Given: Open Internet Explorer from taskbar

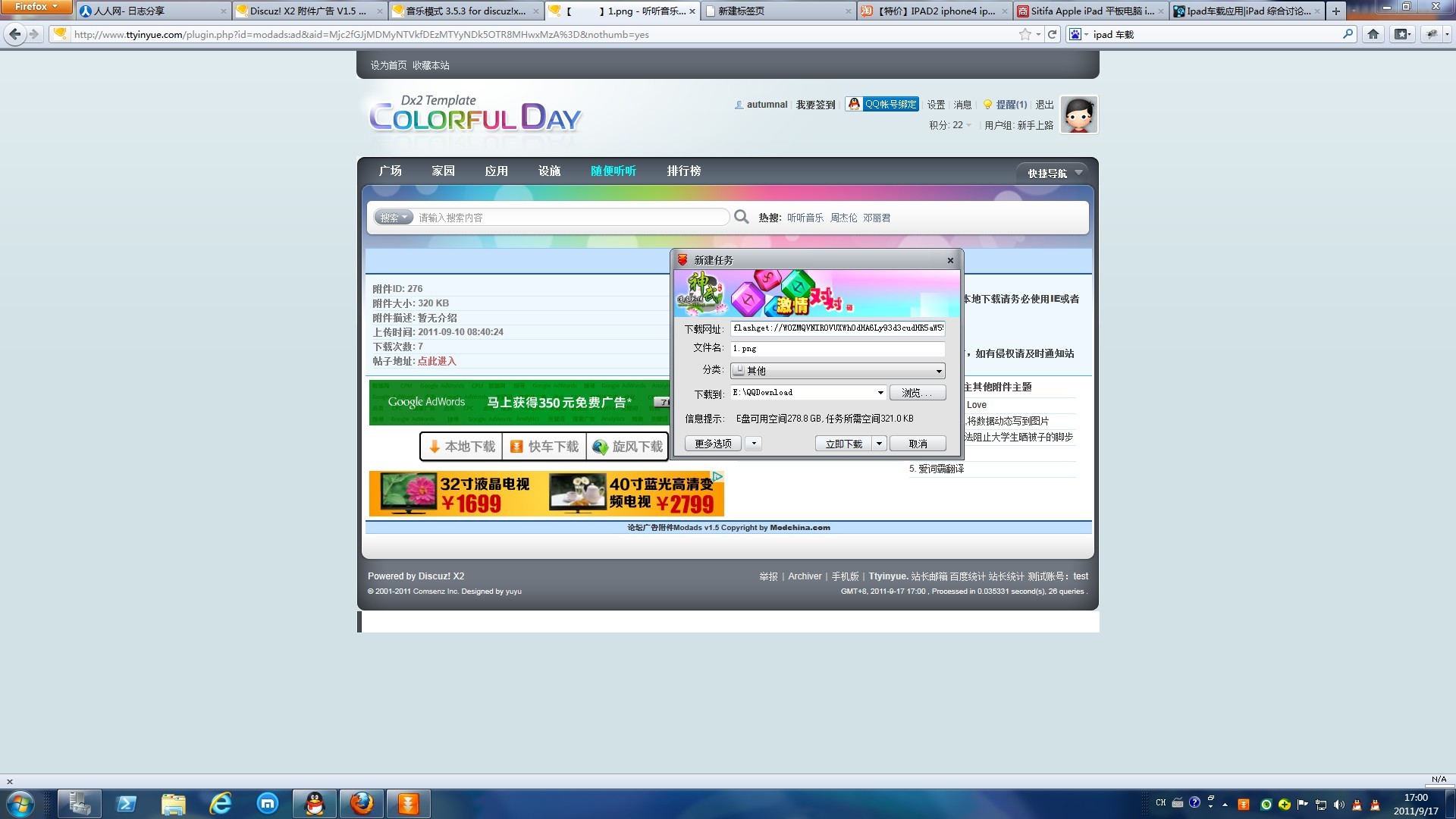Looking at the screenshot, I should [x=221, y=804].
